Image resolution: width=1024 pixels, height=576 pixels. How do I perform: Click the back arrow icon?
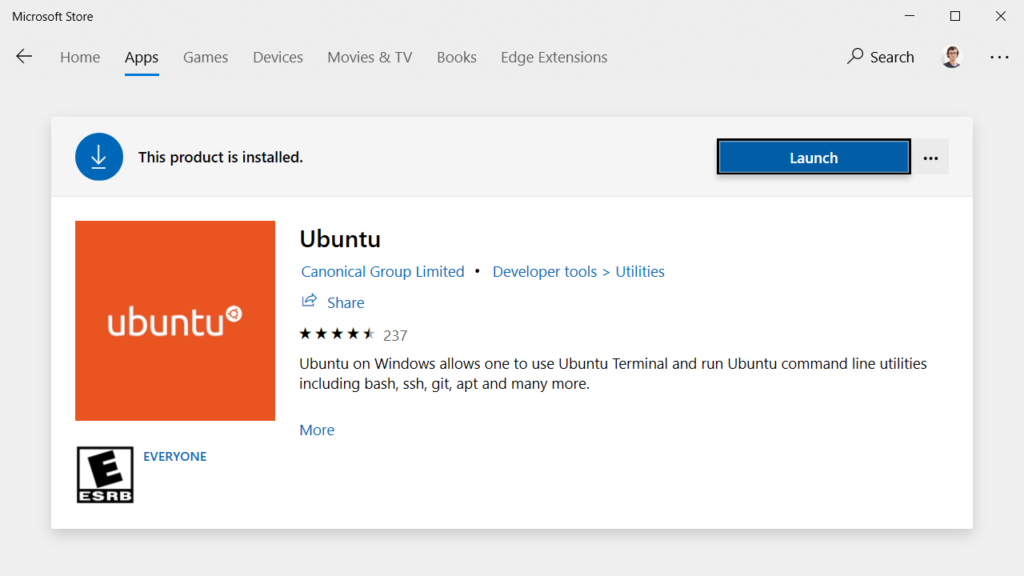coord(24,57)
